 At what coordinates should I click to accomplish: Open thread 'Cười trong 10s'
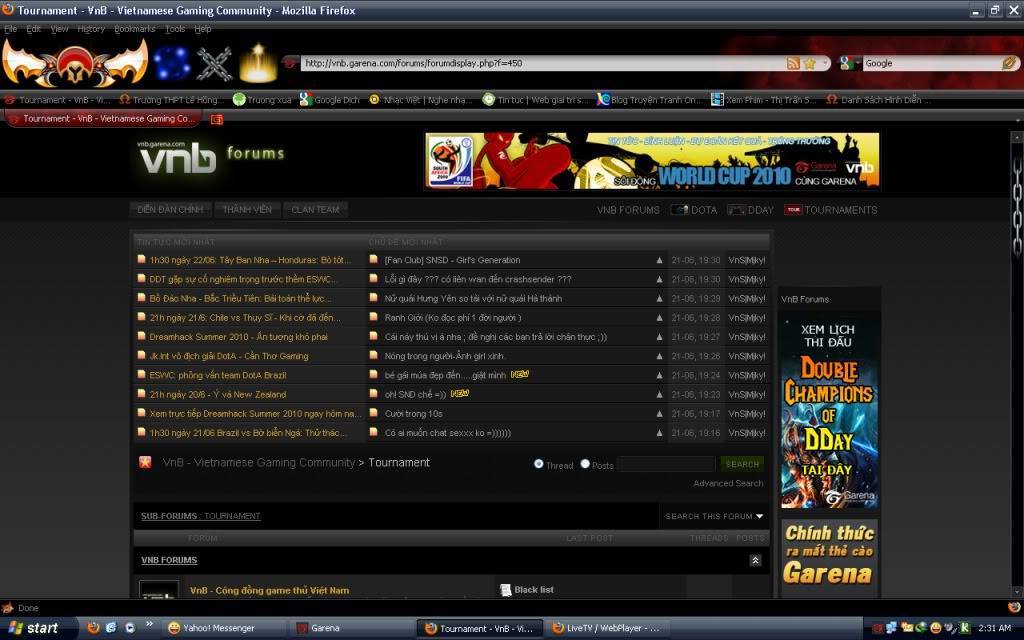pos(413,414)
